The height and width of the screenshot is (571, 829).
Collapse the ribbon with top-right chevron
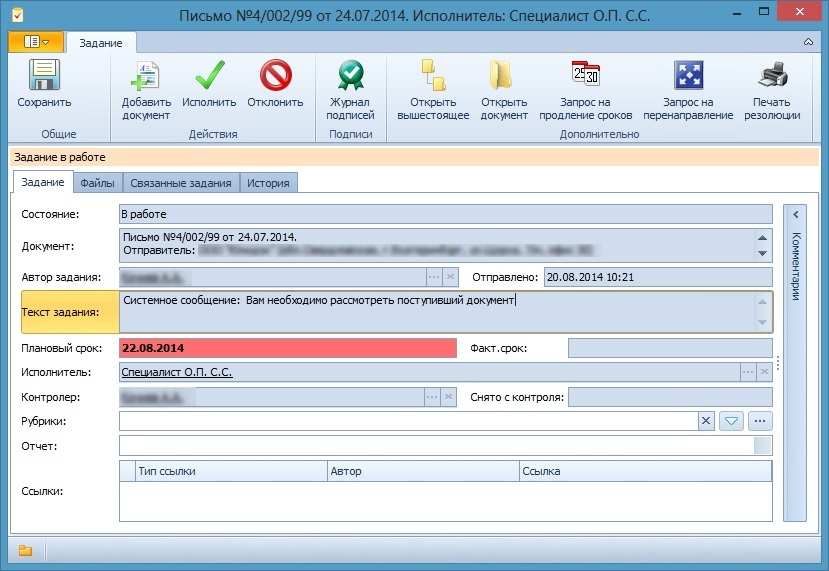tap(808, 42)
